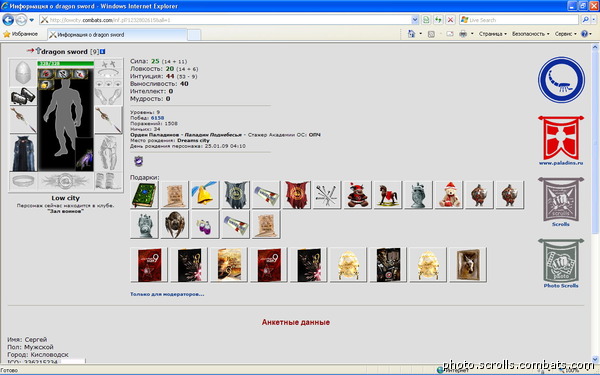Open the Только для модераторов link
600x375 pixels.
pos(167,294)
